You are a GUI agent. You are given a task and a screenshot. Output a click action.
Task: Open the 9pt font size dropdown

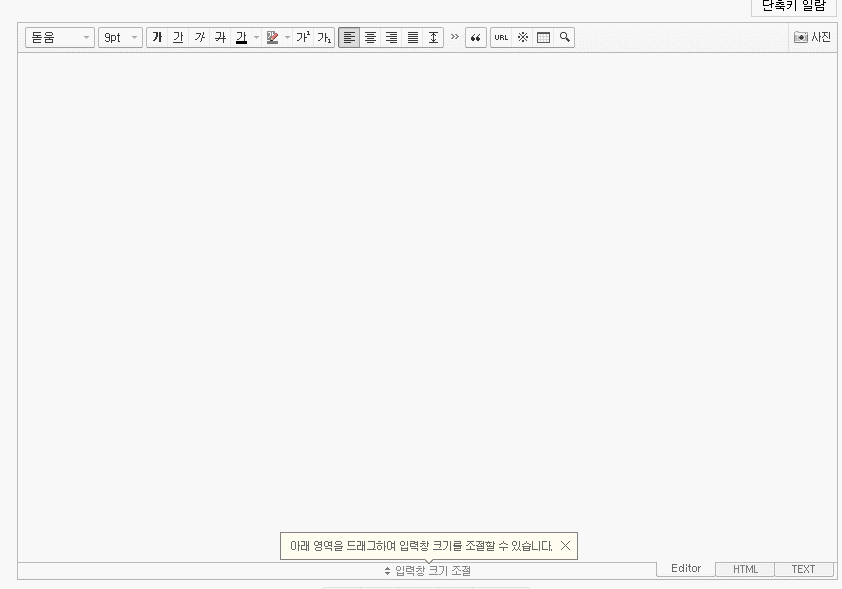pos(119,37)
